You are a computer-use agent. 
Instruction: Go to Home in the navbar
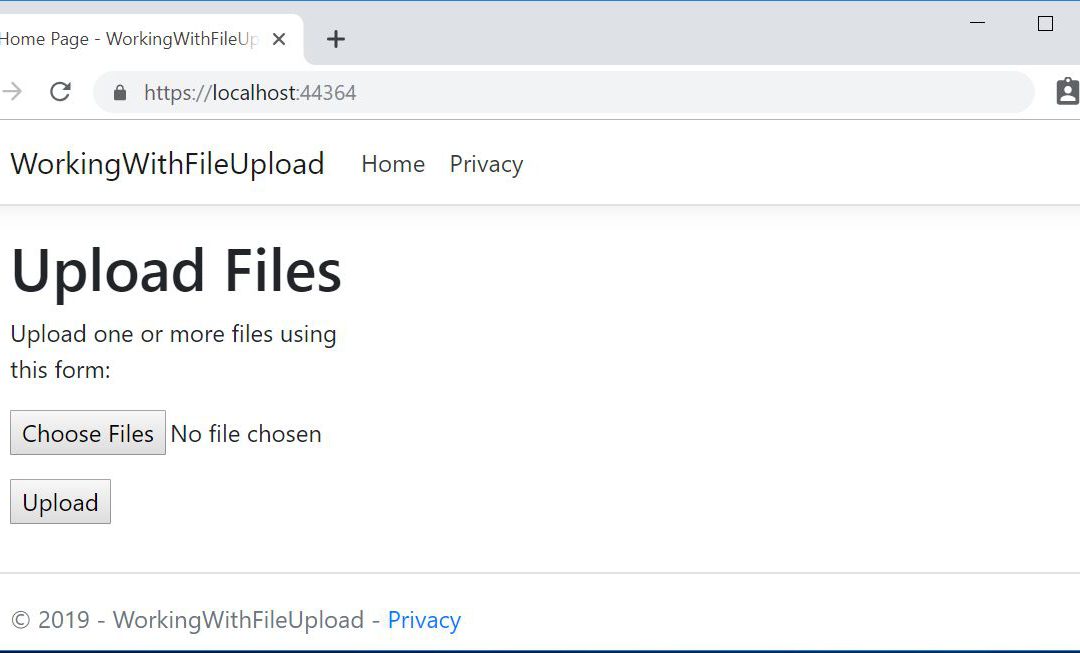click(x=393, y=164)
